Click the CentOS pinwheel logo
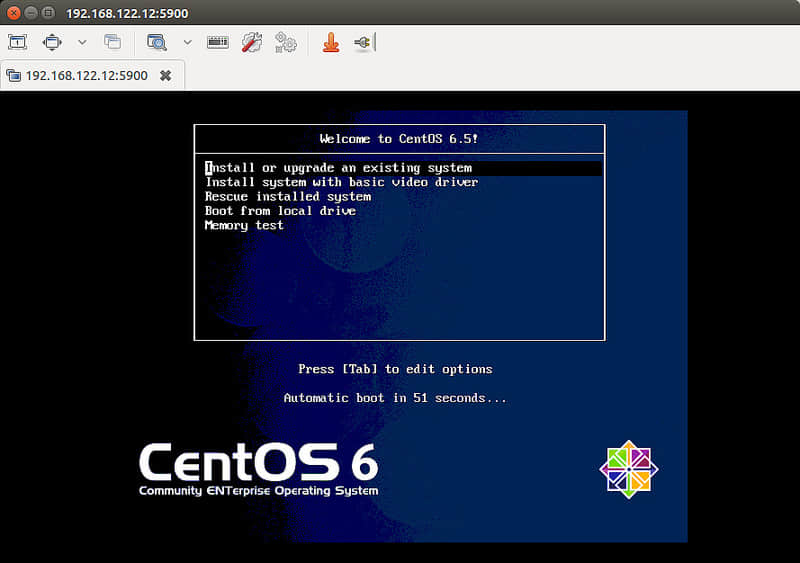This screenshot has width=800, height=563. pos(629,469)
